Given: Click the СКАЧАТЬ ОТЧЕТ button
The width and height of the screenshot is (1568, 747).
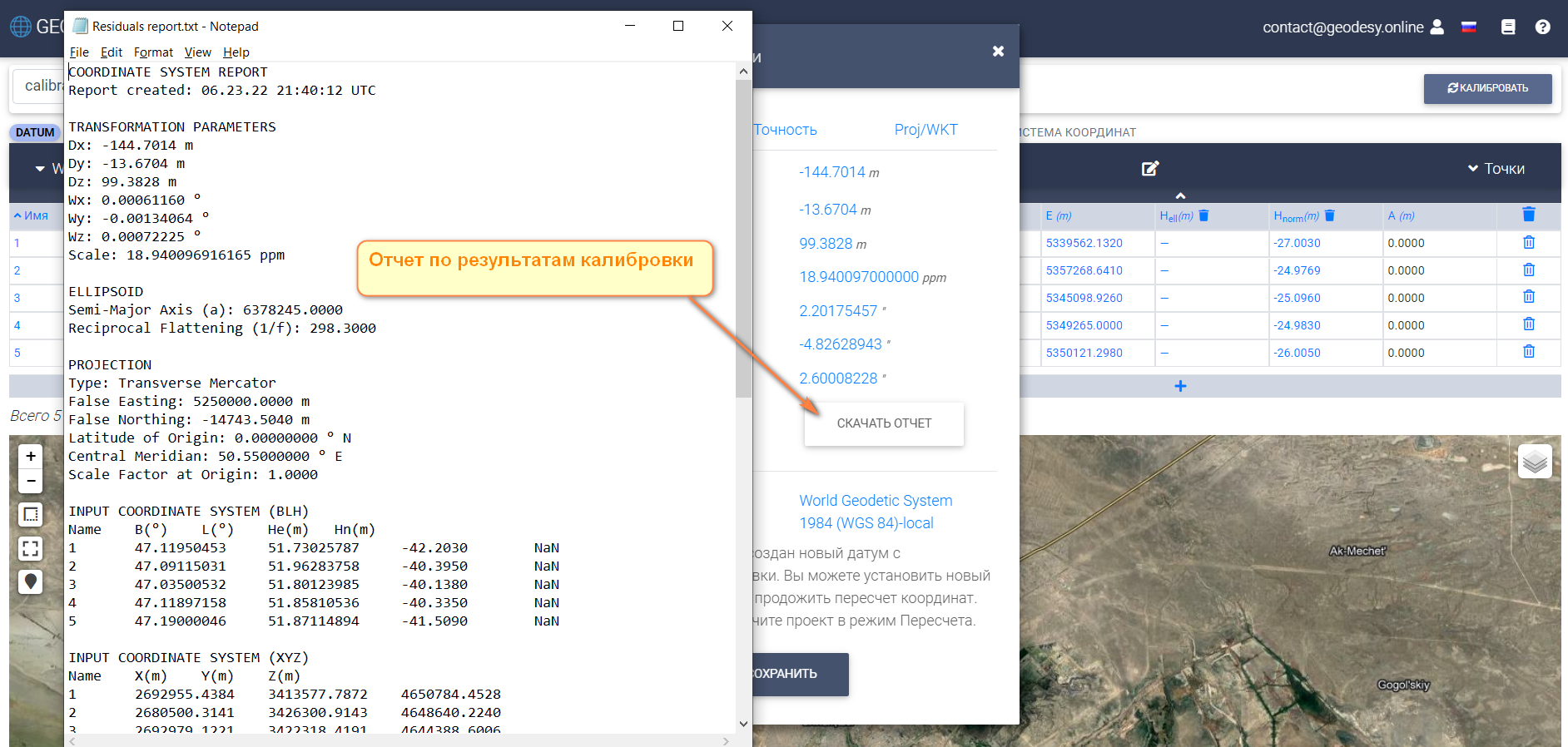Looking at the screenshot, I should (x=884, y=423).
